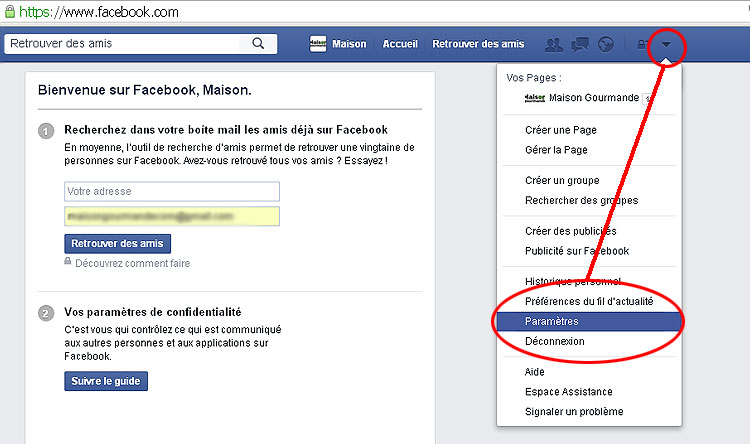Click the Votre adresse input field
Screen dimensions: 750x444
172,191
